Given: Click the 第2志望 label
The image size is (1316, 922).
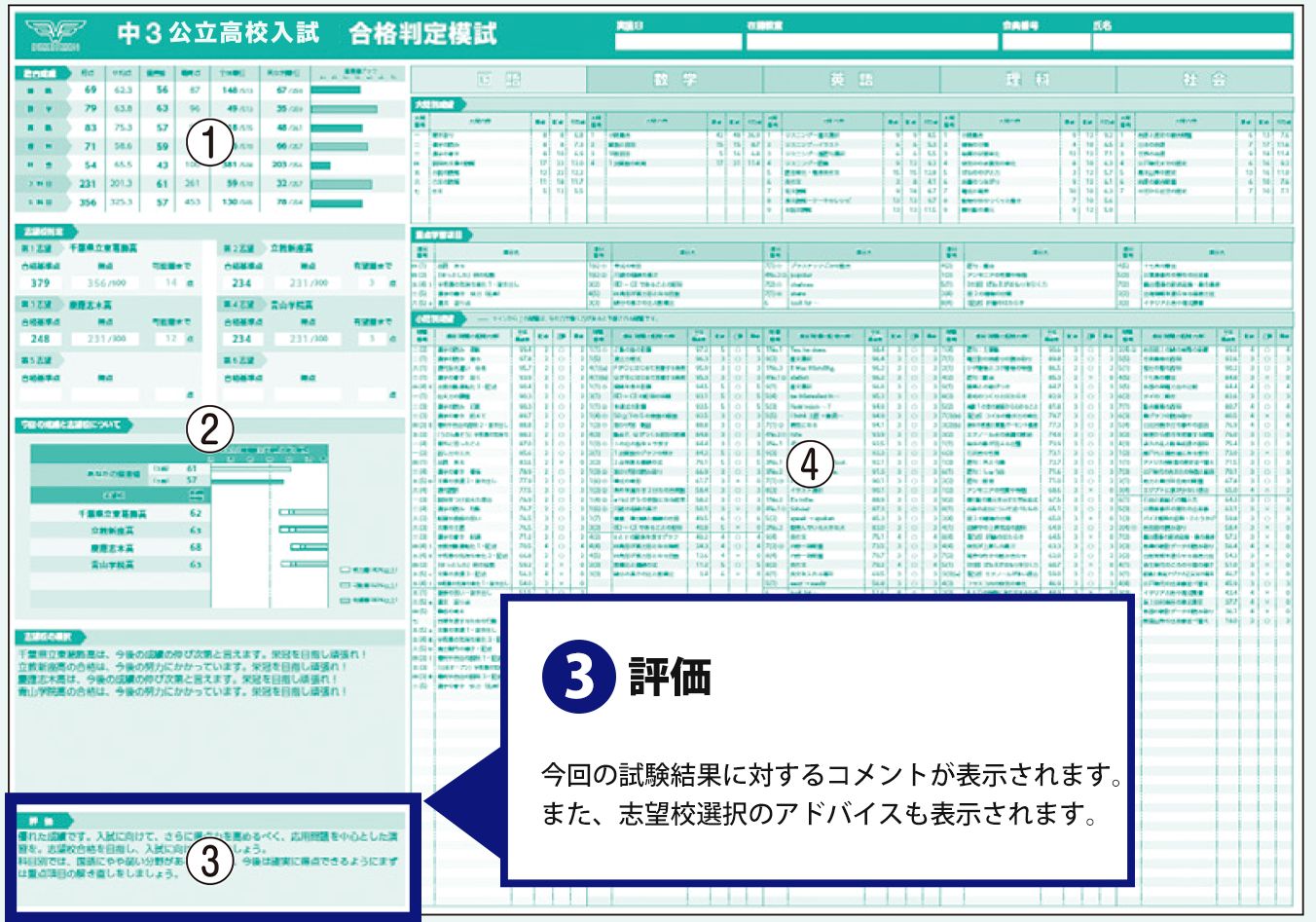Looking at the screenshot, I should tap(238, 249).
